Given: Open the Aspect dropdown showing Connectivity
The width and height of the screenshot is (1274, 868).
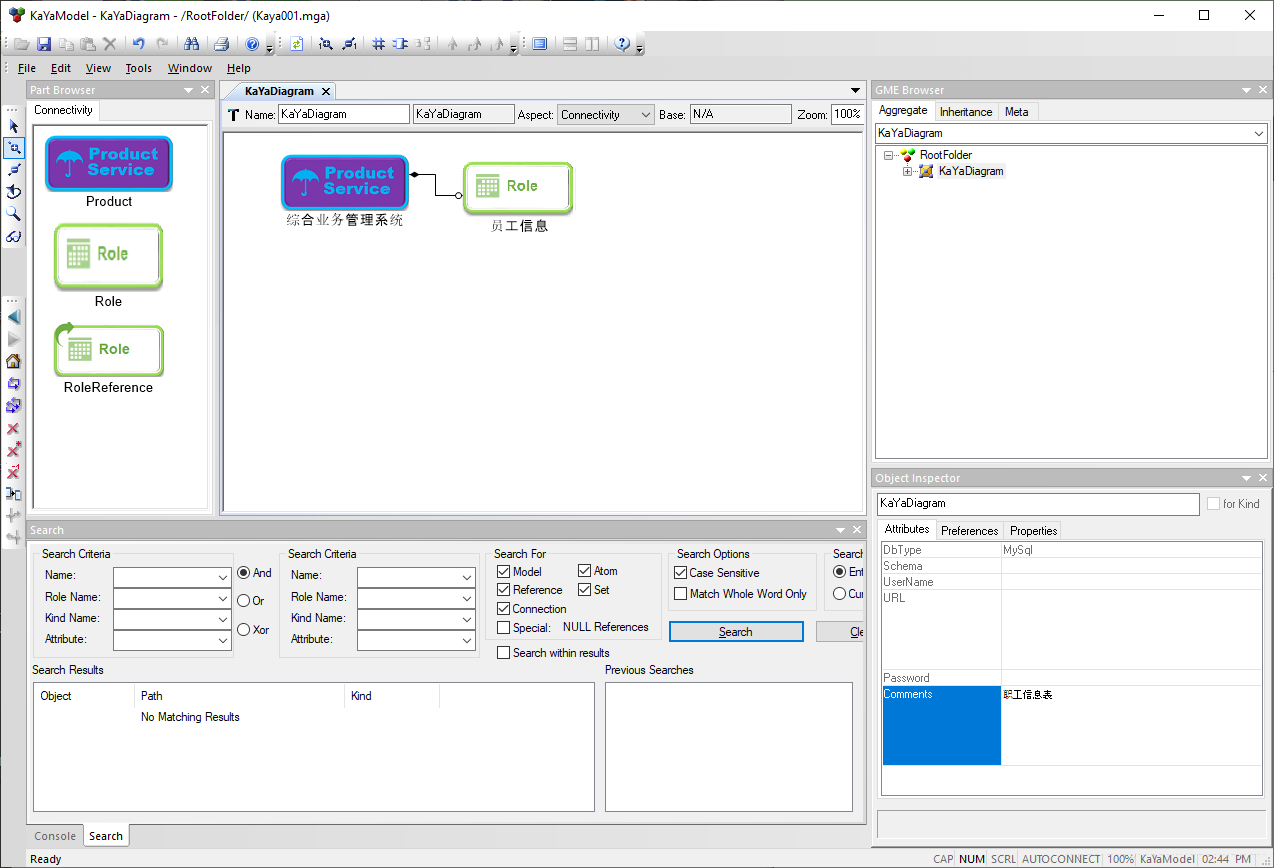Looking at the screenshot, I should (x=605, y=115).
